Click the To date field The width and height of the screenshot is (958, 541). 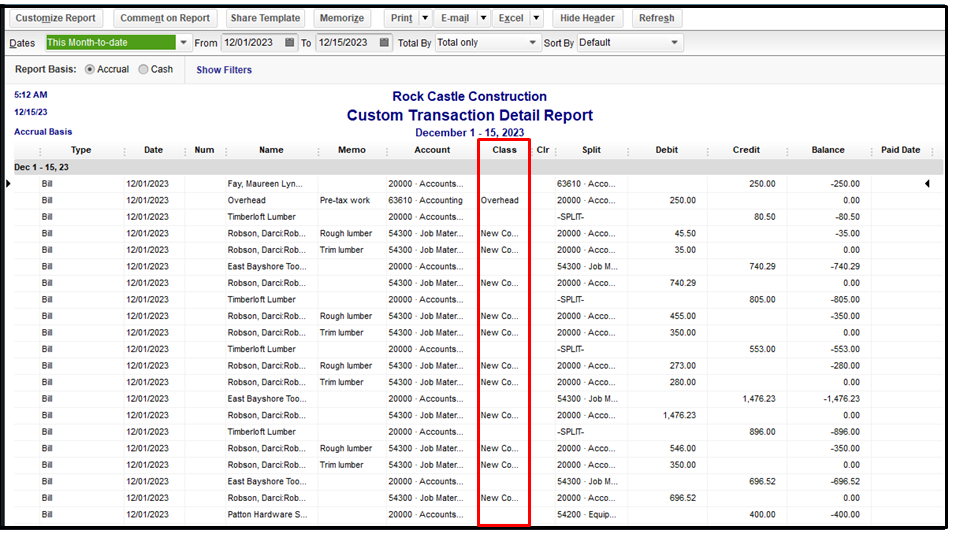tap(346, 43)
